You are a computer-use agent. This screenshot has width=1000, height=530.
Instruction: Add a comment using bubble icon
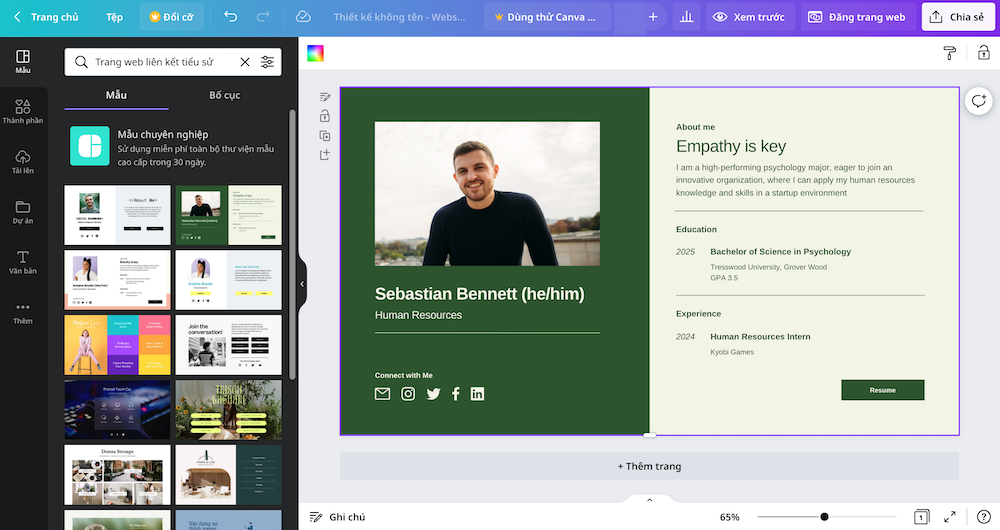[978, 101]
